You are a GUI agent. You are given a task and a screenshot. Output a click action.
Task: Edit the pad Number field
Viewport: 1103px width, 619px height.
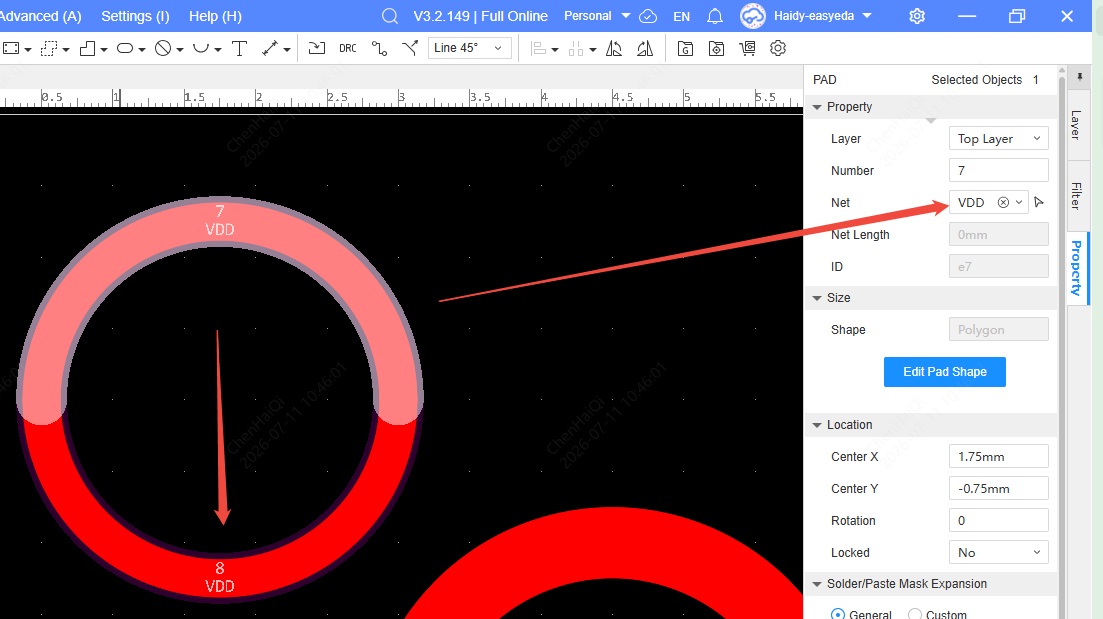(998, 170)
